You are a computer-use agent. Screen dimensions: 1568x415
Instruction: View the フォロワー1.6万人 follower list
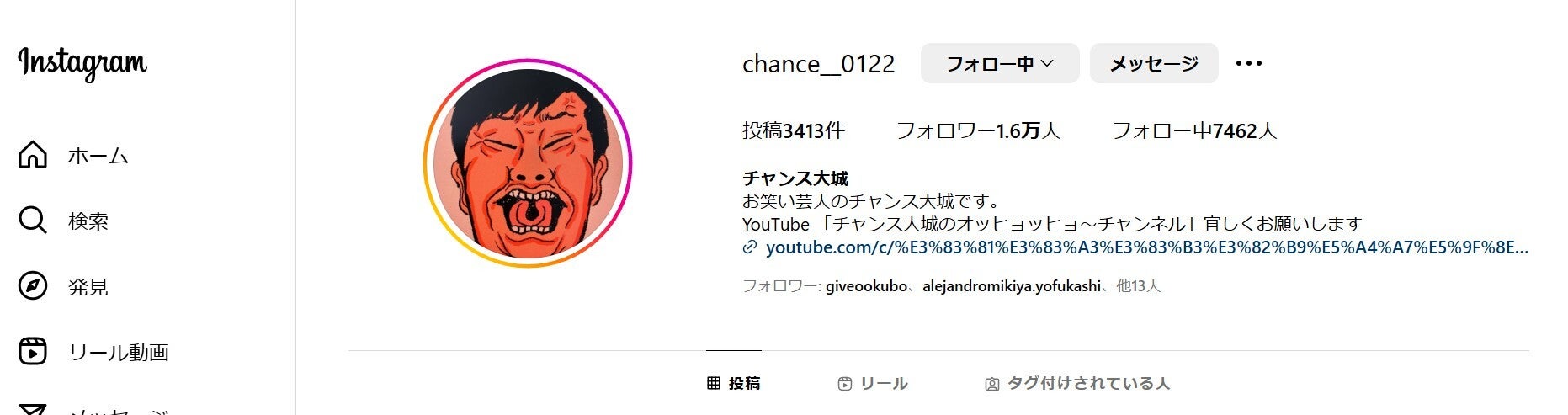(x=978, y=130)
